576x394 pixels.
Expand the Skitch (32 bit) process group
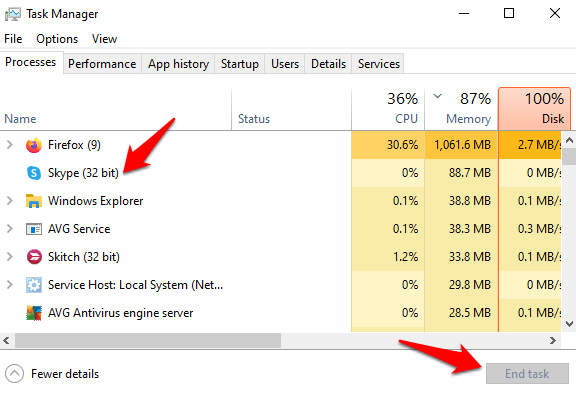coord(10,257)
